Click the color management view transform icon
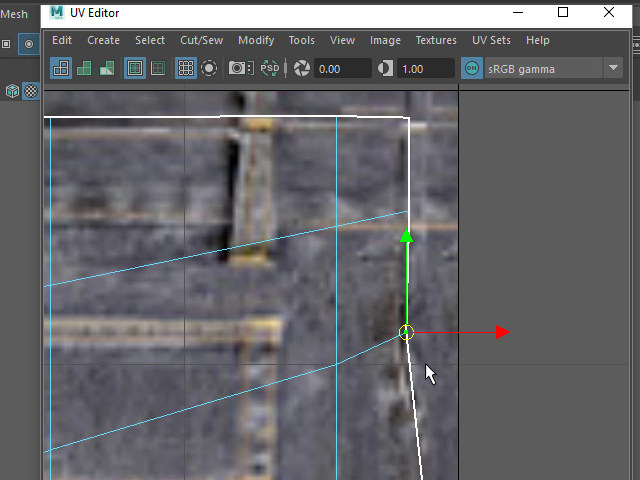Viewport: 640px width, 480px height. pos(472,68)
